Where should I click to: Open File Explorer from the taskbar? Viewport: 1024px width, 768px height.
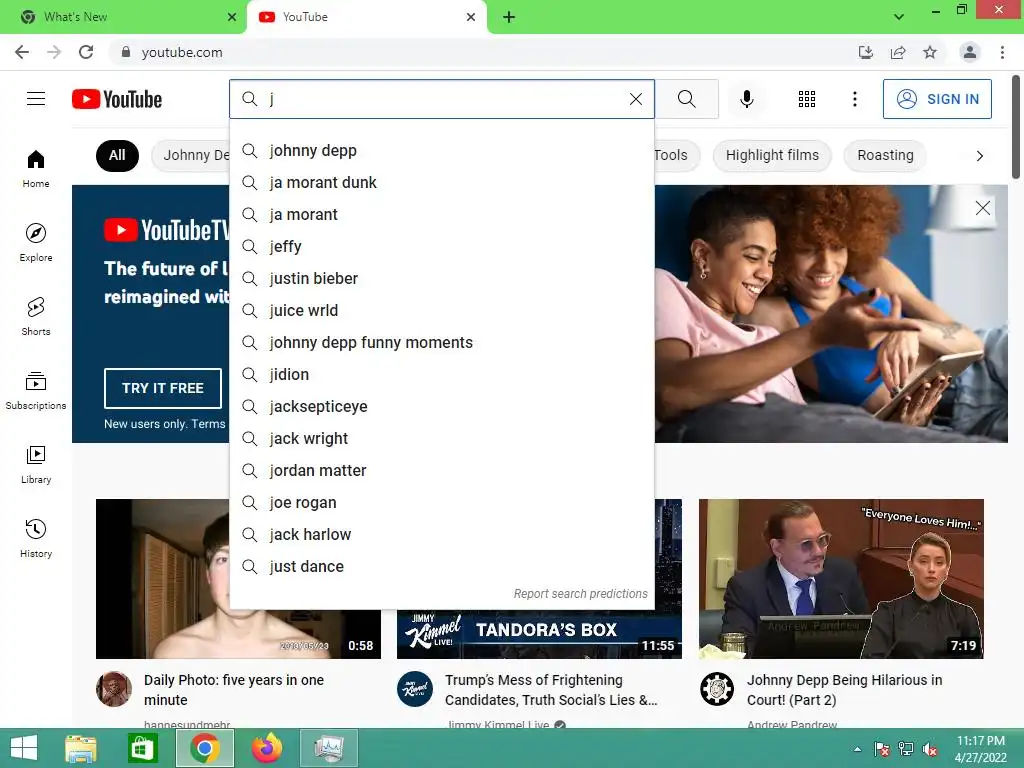coord(81,748)
